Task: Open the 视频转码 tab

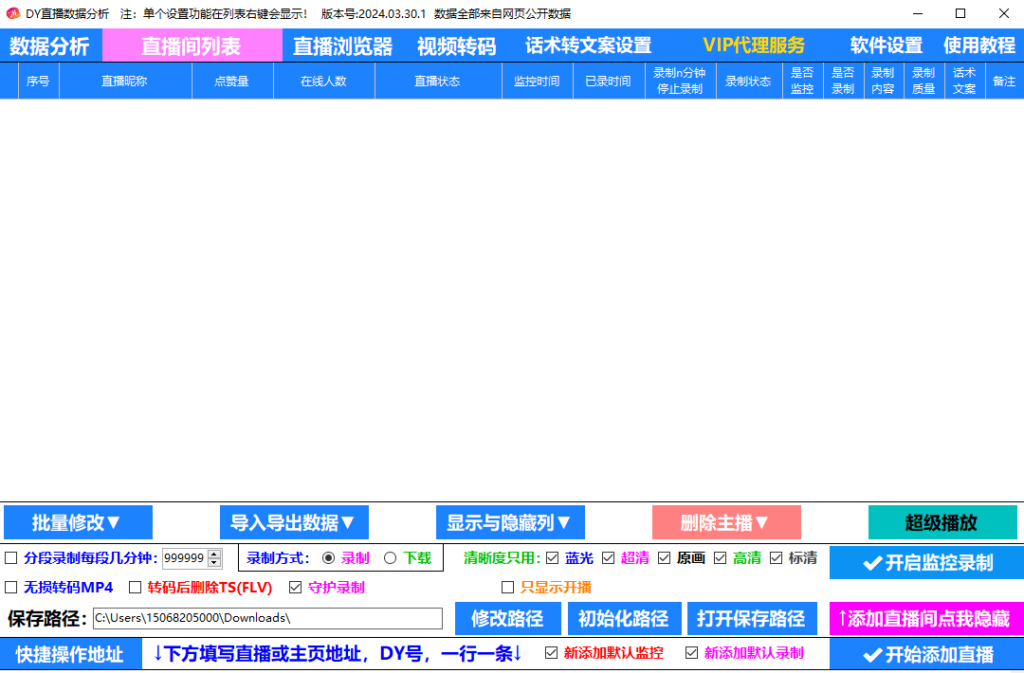Action: tap(456, 44)
